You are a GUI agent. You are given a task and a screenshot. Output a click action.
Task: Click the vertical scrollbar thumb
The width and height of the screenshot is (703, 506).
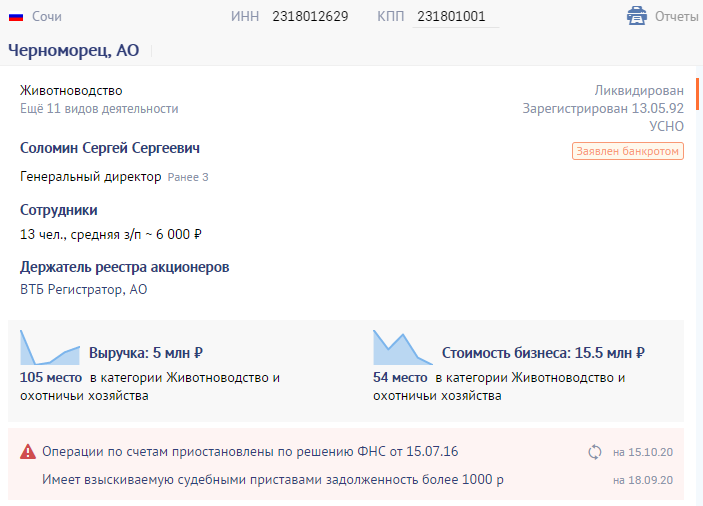(x=697, y=94)
